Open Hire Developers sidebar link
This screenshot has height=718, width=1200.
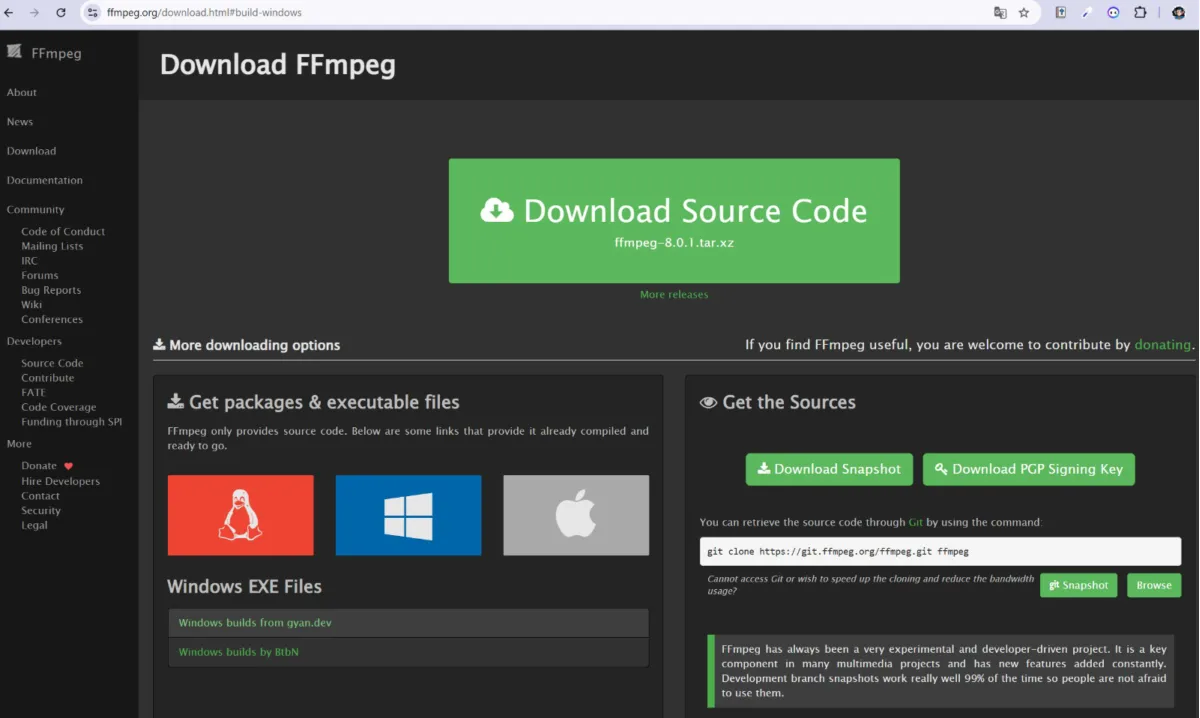click(61, 481)
